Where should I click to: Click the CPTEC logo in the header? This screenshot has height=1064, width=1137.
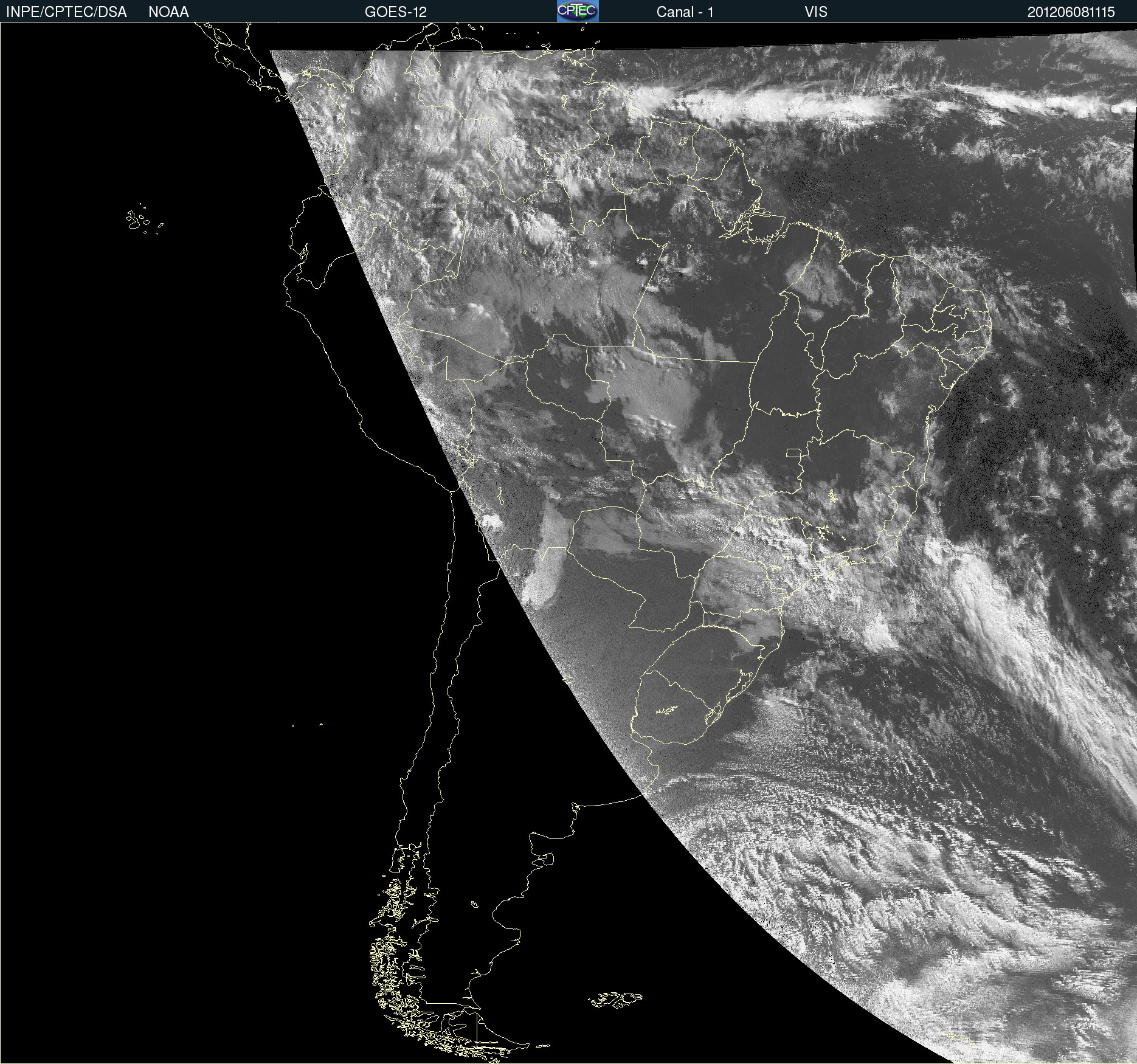(x=578, y=11)
